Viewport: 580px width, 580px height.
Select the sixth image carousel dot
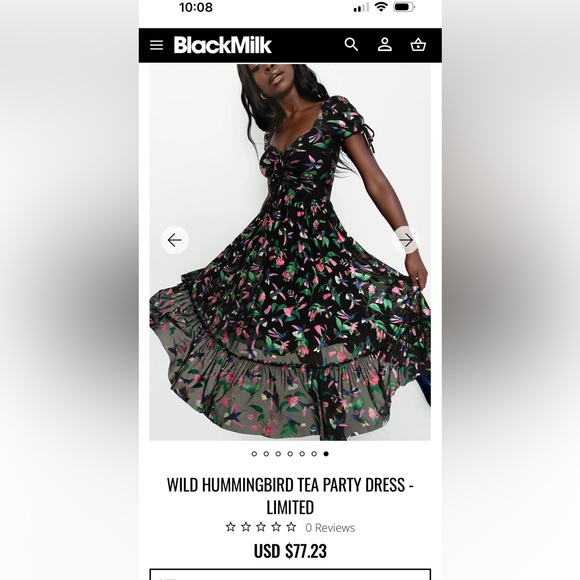tap(314, 454)
